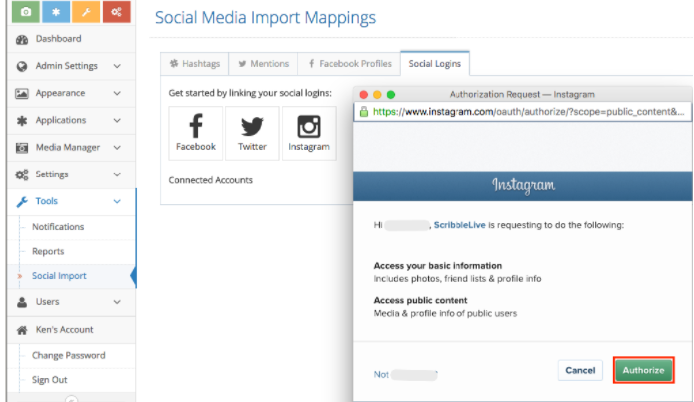Screen dimensions: 694x402
Task: Click 'Access your basic information' heading
Action: [x=438, y=266]
